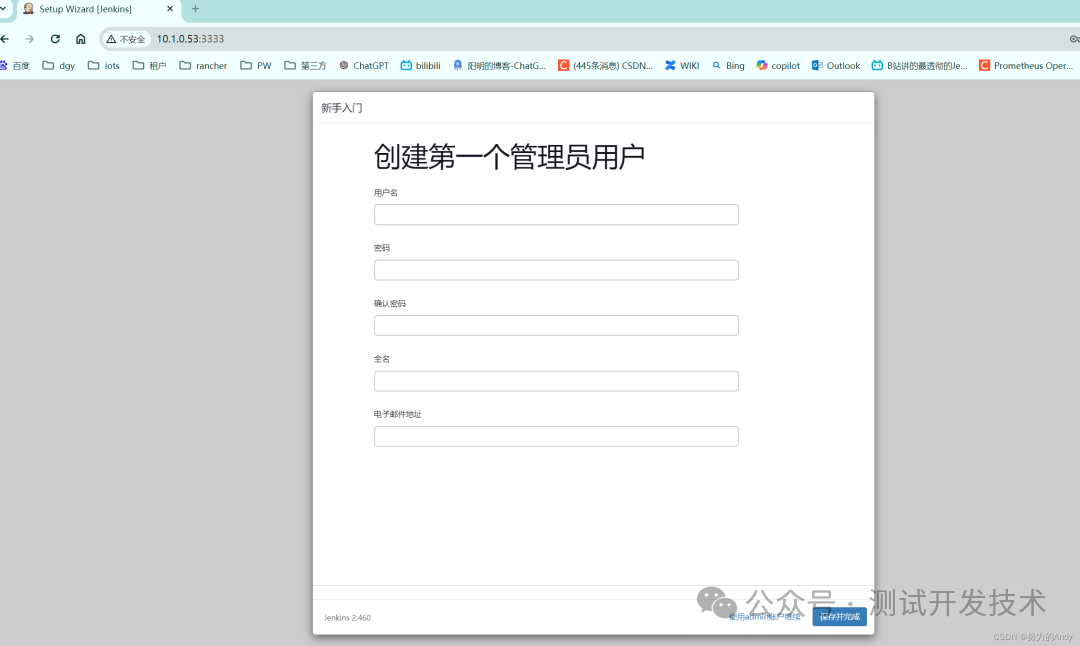
Task: Focus the 确认密码 input field
Action: coord(556,325)
